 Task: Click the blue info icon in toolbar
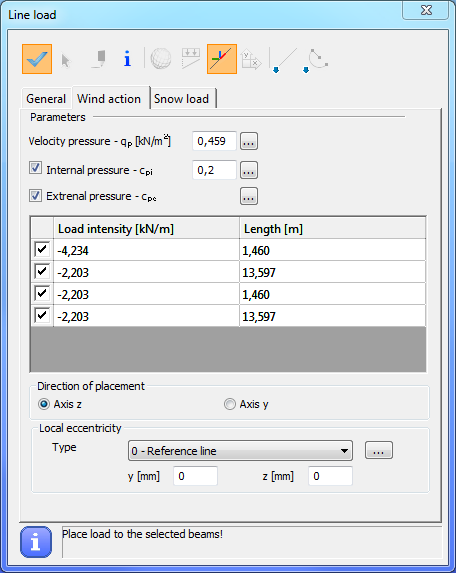pyautogui.click(x=127, y=58)
